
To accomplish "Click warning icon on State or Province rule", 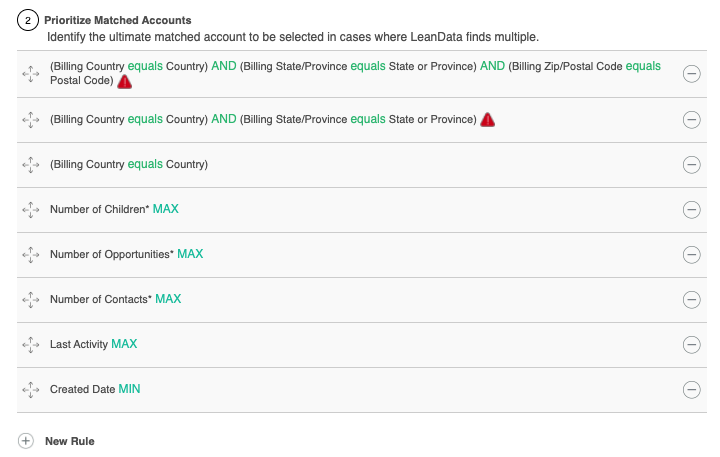I will pos(487,120).
